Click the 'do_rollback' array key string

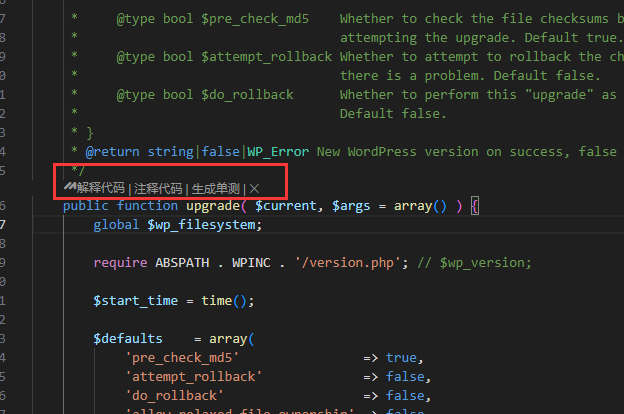tap(174, 396)
